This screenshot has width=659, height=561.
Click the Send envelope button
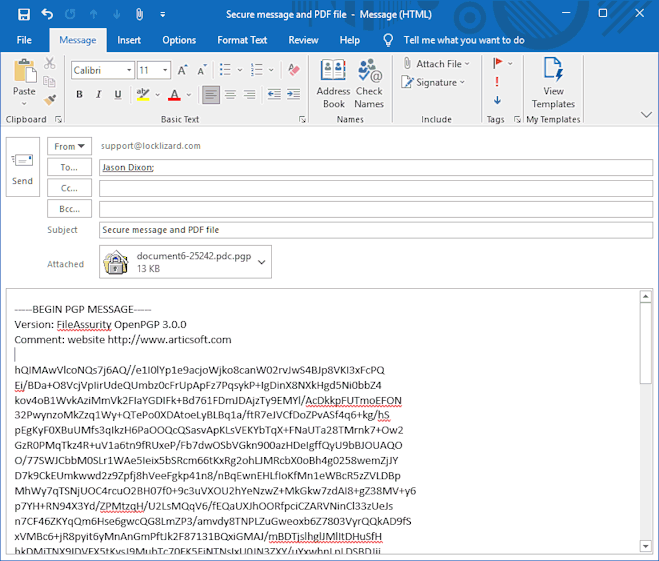pyautogui.click(x=23, y=167)
